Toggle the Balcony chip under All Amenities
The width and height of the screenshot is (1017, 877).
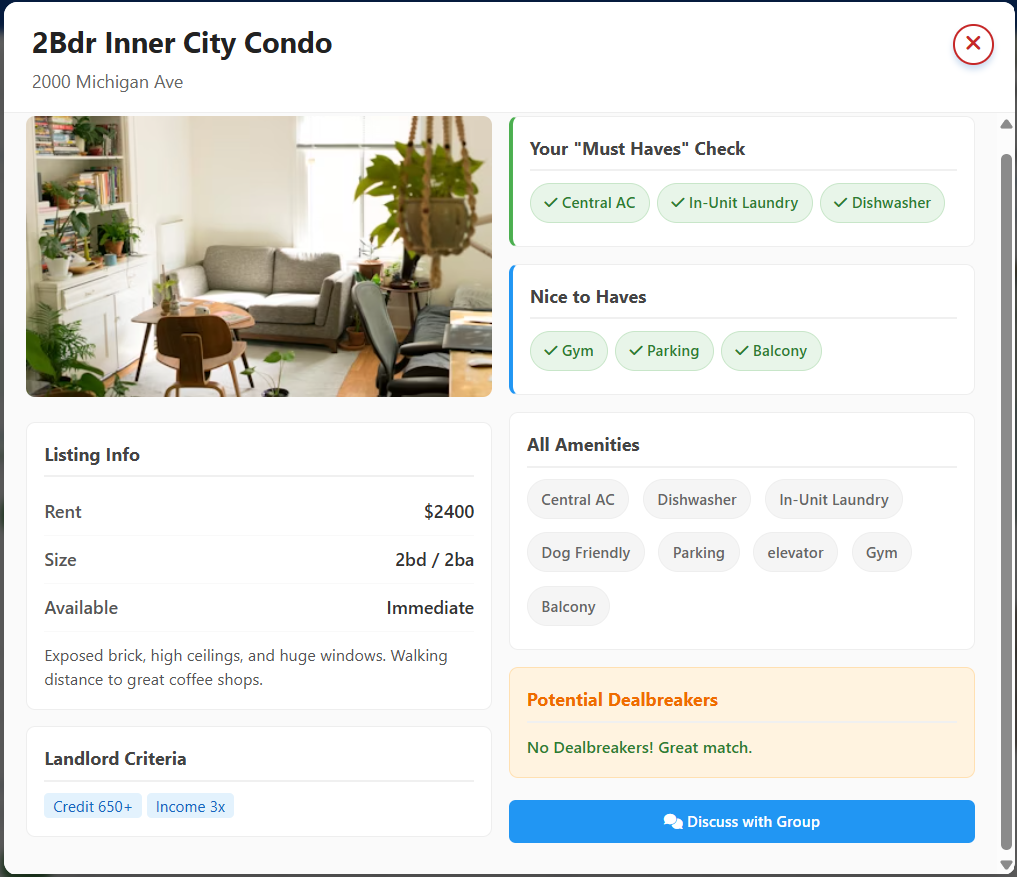pos(568,605)
